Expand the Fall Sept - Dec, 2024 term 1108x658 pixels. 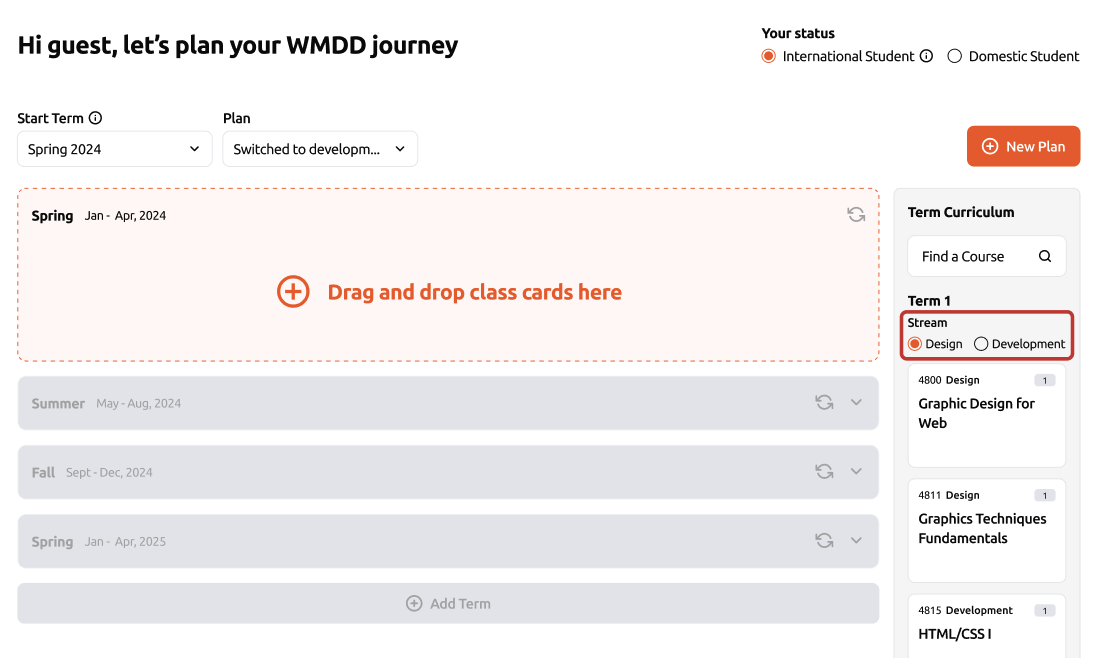856,471
